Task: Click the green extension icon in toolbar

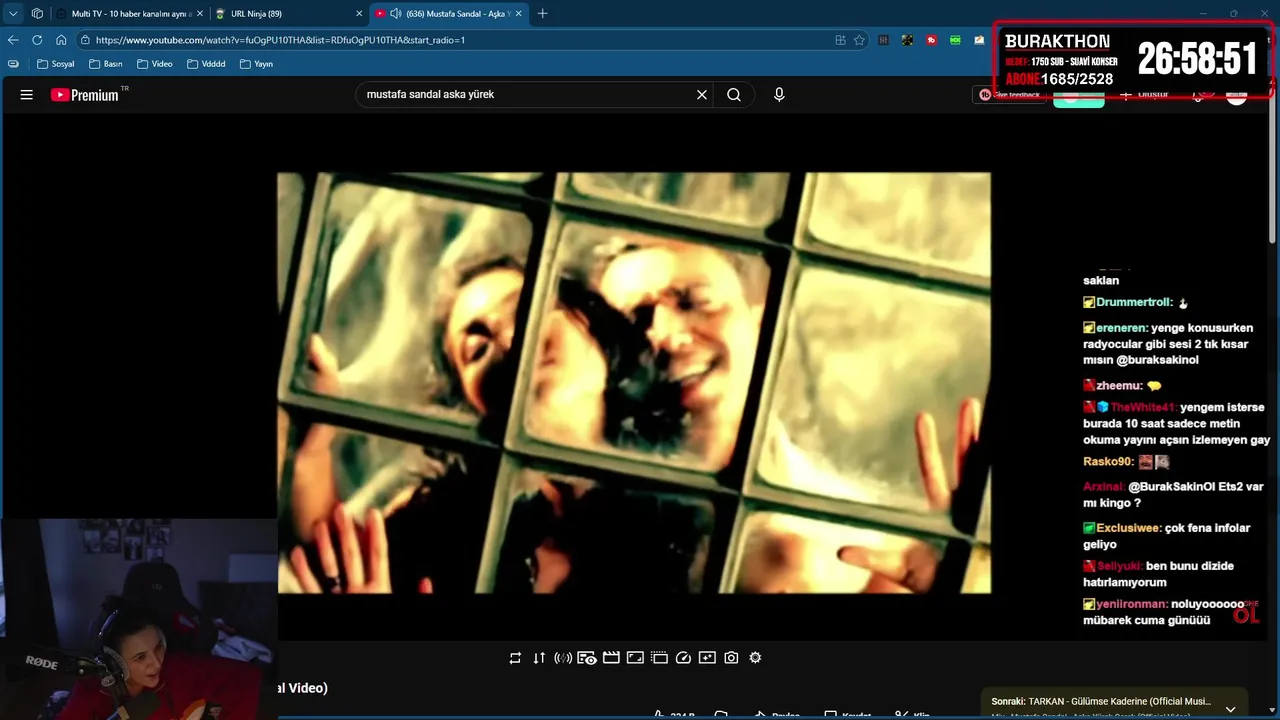Action: pyautogui.click(x=955, y=40)
